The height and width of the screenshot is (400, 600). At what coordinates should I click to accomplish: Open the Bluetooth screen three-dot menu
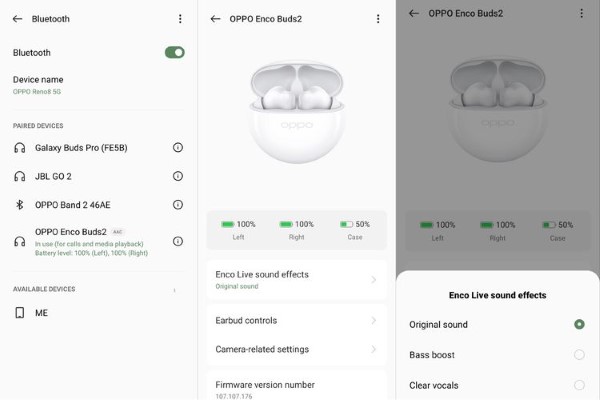[x=180, y=18]
